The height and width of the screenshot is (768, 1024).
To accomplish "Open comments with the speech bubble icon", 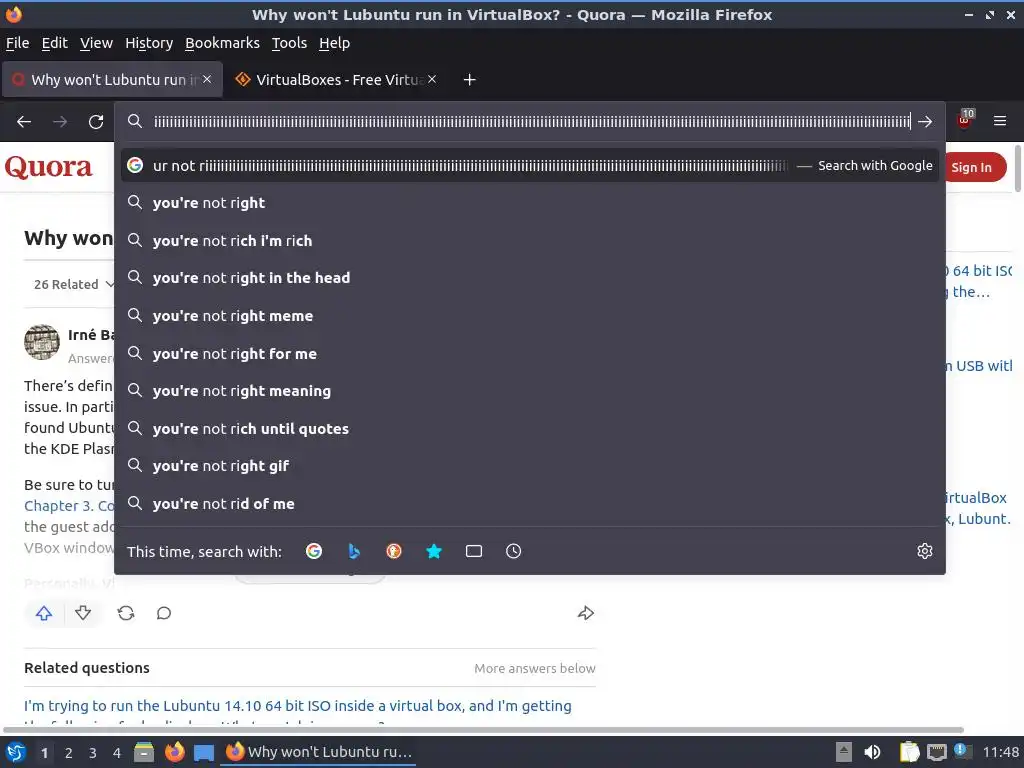I will click(164, 613).
